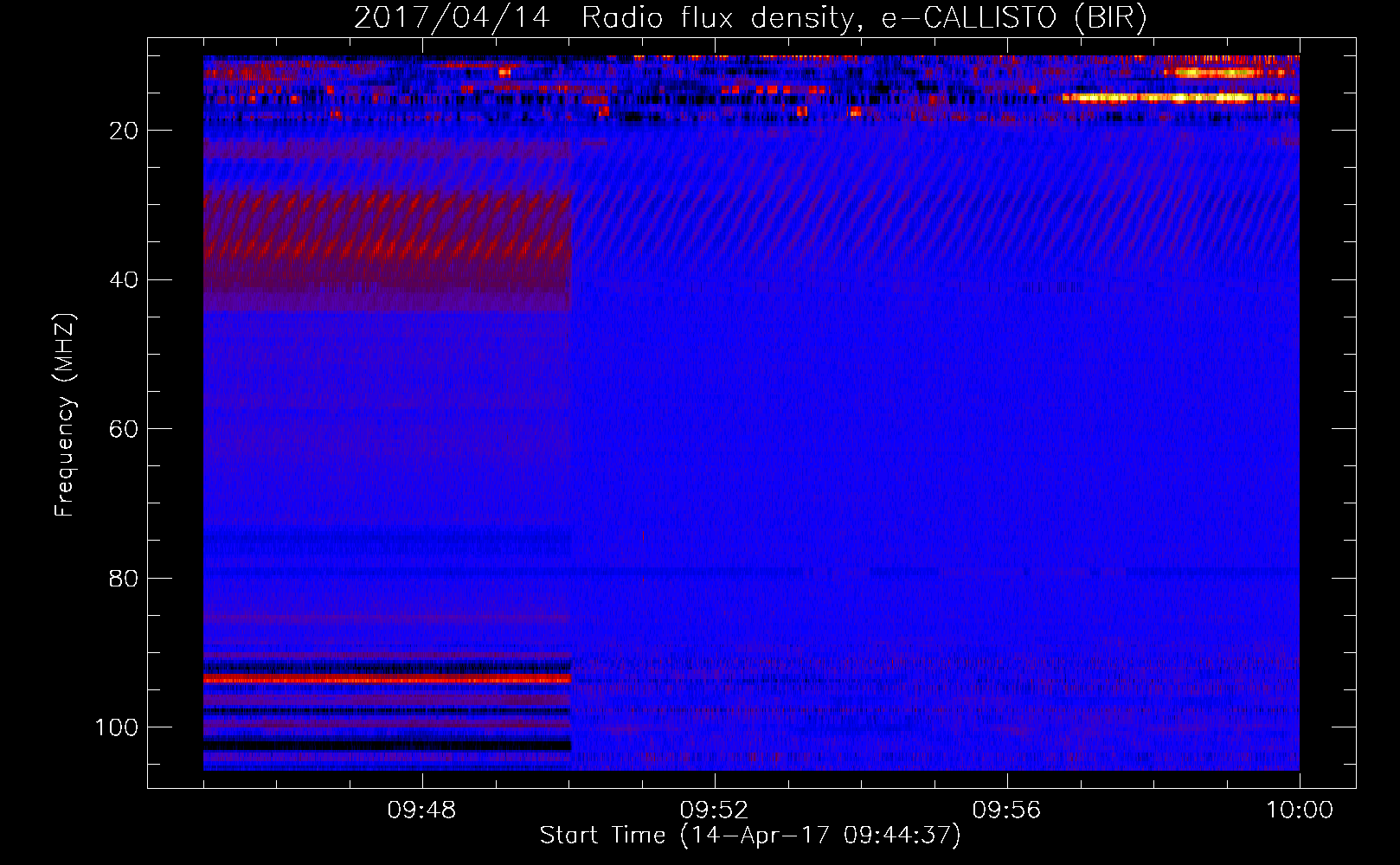Click the "09:56" time tick label
Viewport: 1400px width, 865px height.
1006,811
